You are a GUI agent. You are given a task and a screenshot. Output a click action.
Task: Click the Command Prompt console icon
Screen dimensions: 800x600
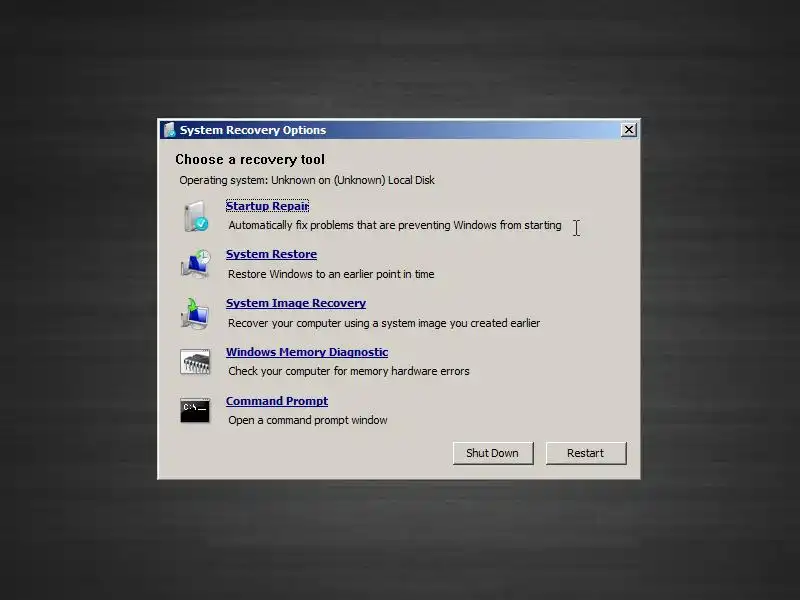[x=195, y=411]
